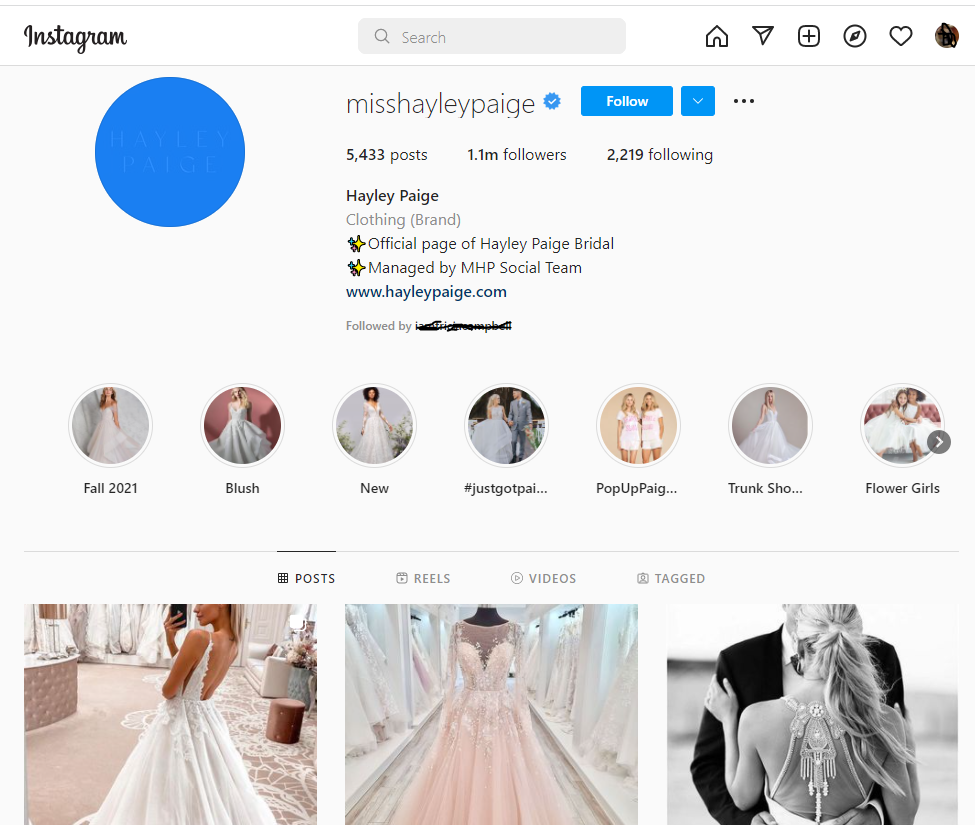This screenshot has width=975, height=825.
Task: Click 'Official page of Hayley Paige Bridal' bio line
Action: pyautogui.click(x=480, y=244)
